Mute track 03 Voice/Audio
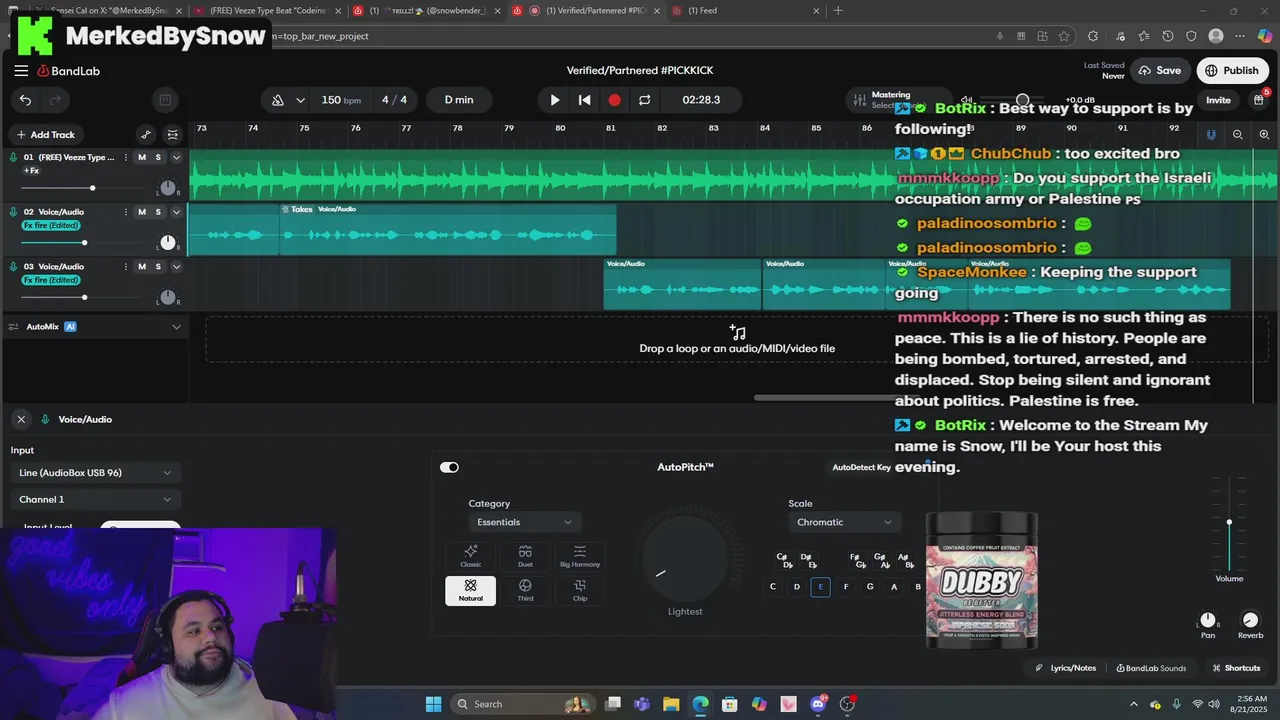Image resolution: width=1280 pixels, height=720 pixels. tap(142, 267)
